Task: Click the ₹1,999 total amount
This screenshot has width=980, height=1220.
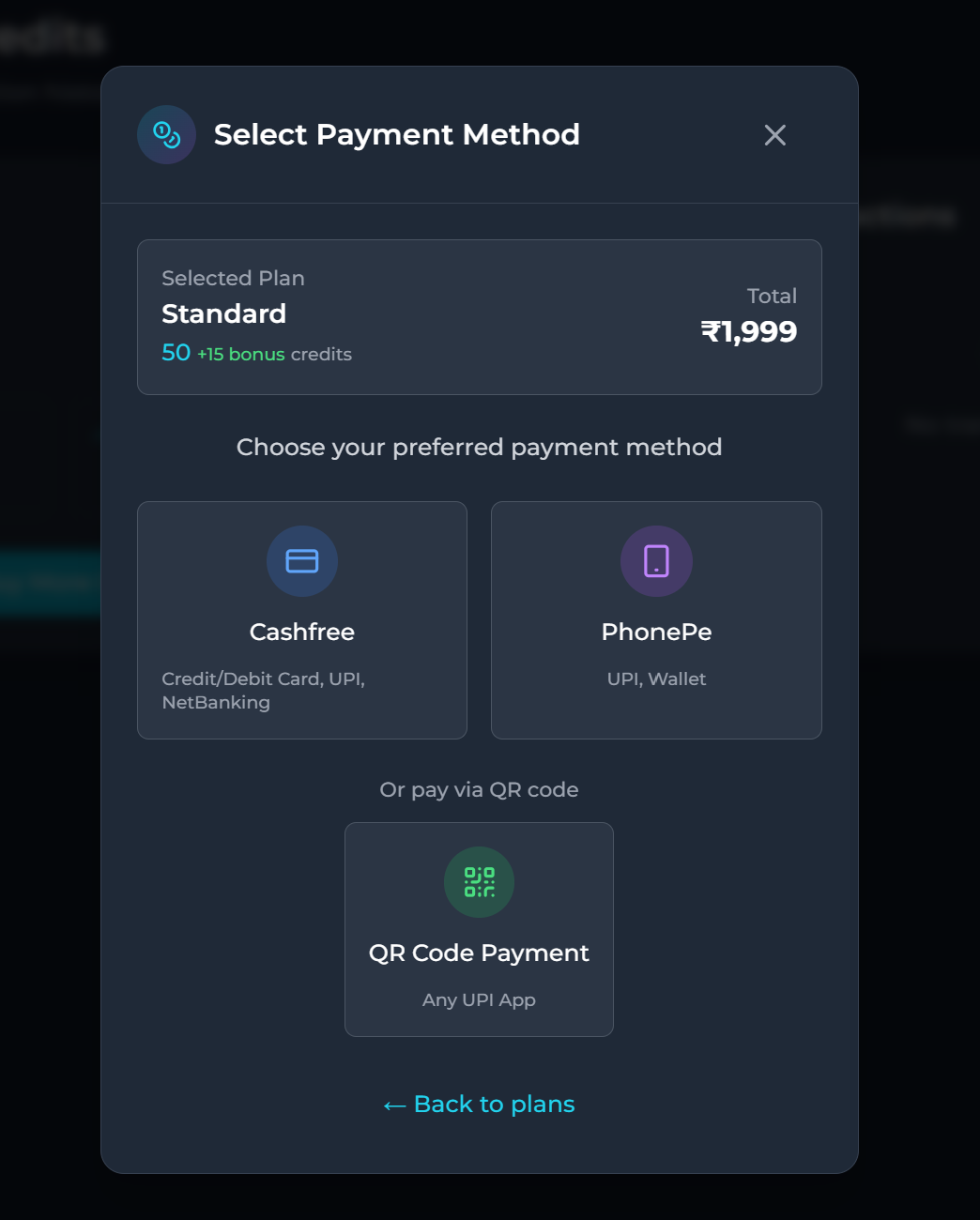Action: coord(748,331)
